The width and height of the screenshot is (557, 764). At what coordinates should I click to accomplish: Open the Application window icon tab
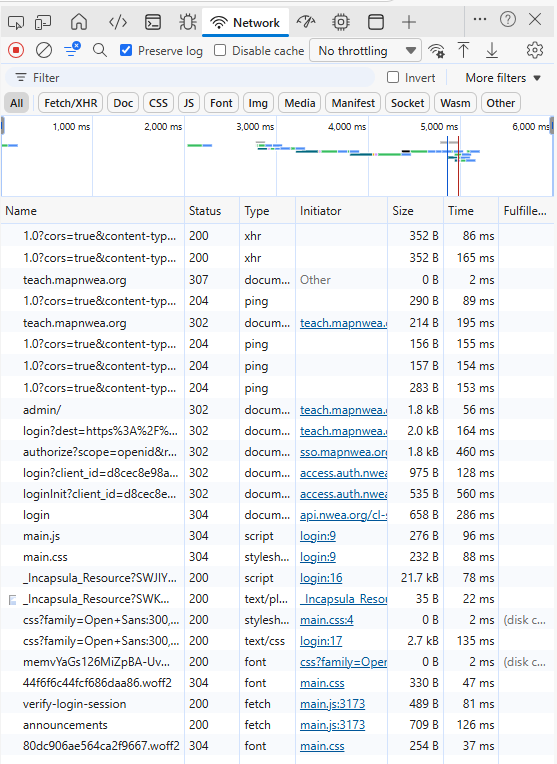click(x=376, y=22)
